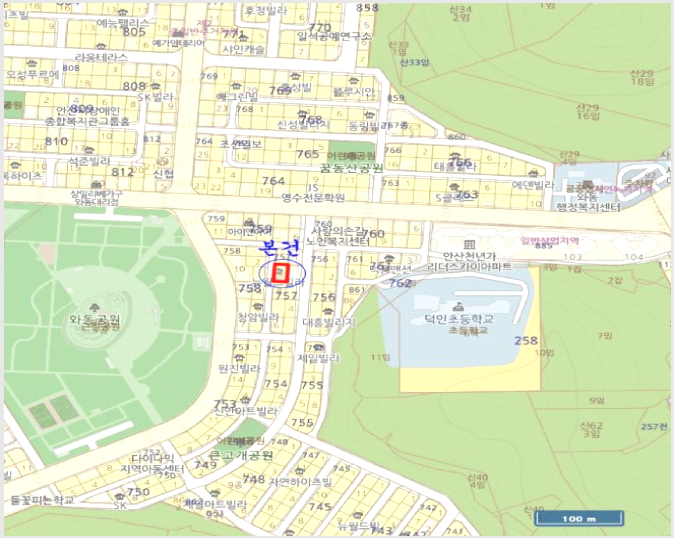
Task: Click the 조선일보 label
Action: [240, 144]
